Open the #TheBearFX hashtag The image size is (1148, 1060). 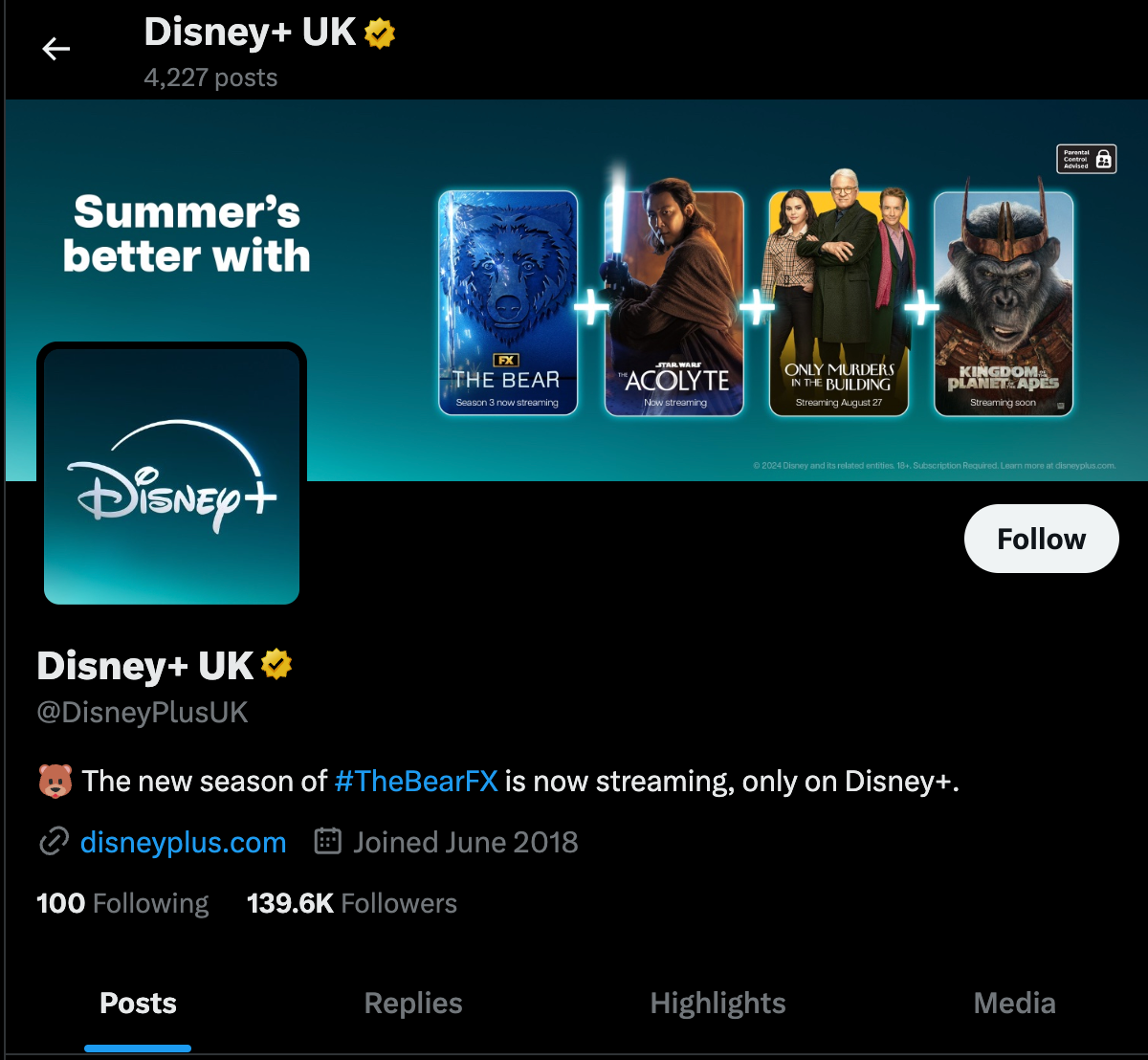pyautogui.click(x=416, y=782)
